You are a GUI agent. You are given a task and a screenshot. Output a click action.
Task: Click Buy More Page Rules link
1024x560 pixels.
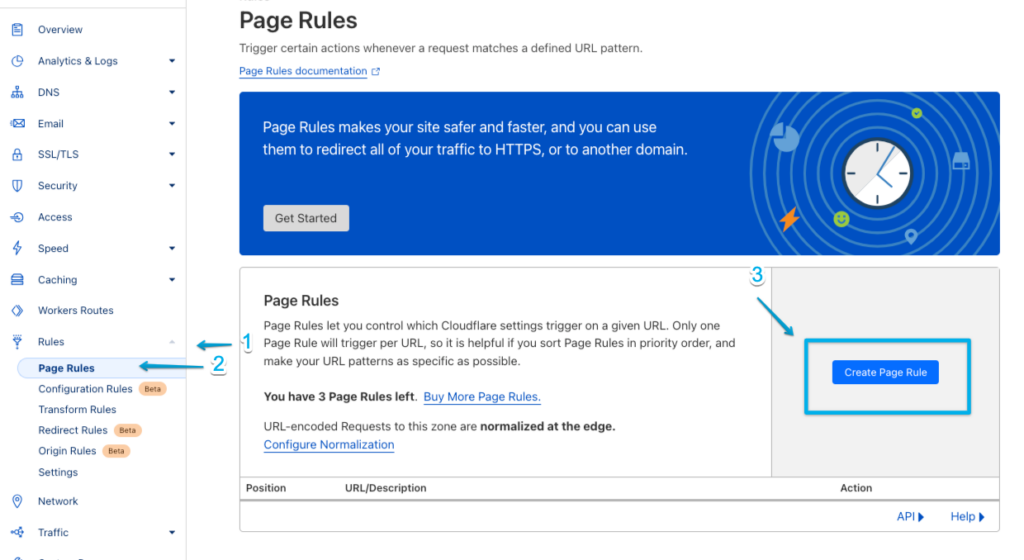[x=482, y=397]
